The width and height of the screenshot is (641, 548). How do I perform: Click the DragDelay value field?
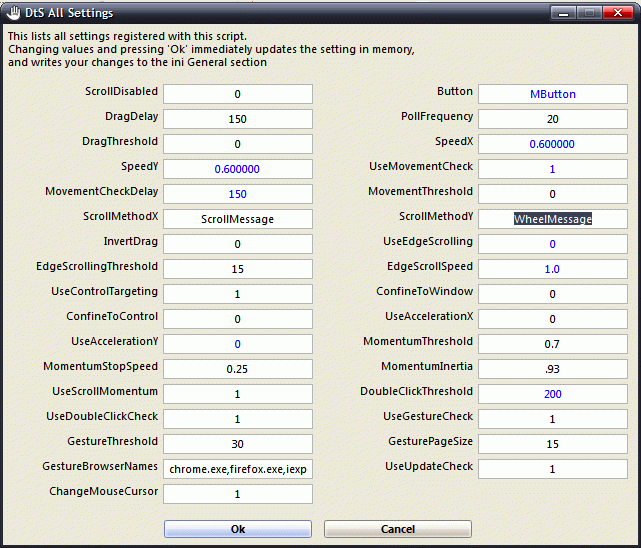(x=238, y=119)
